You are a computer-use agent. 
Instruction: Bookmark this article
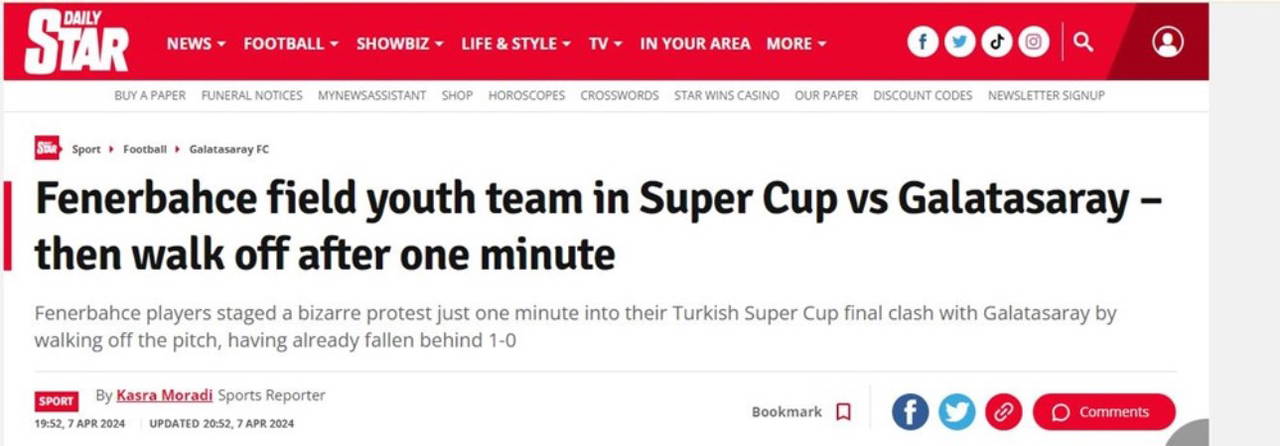pos(843,412)
